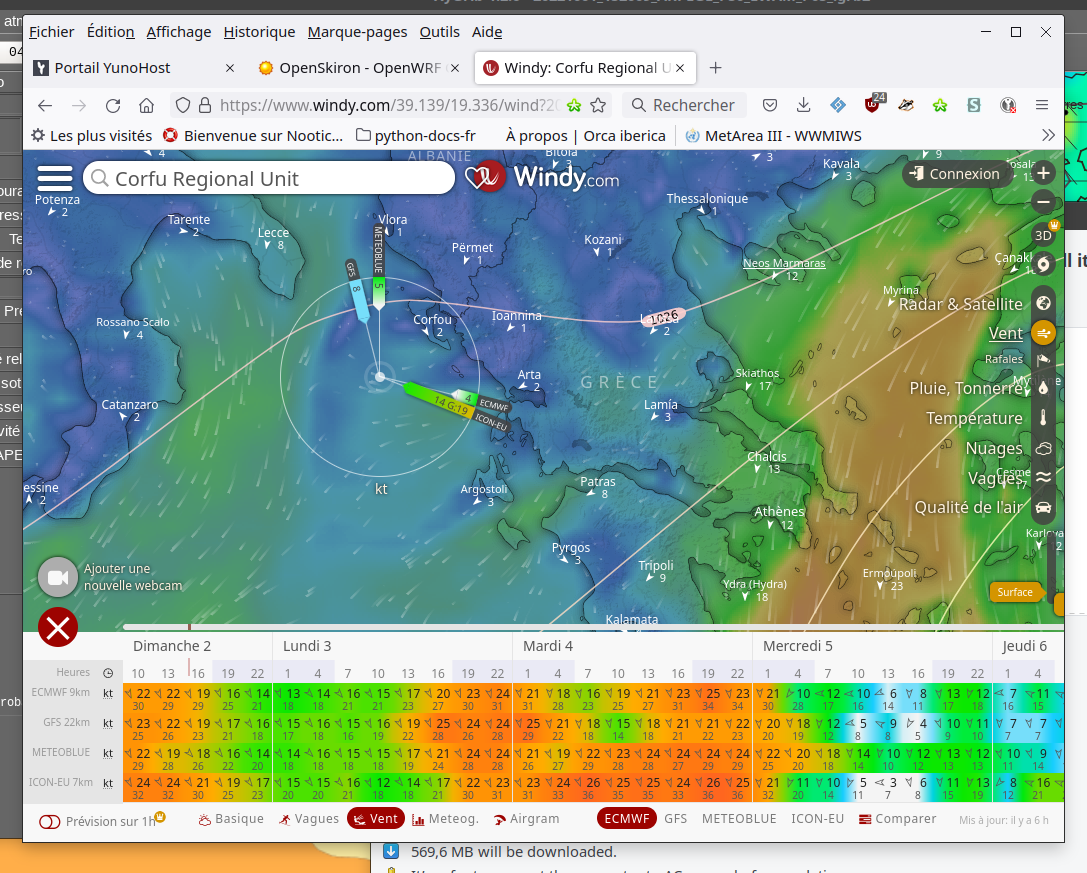Click the Windy.com logo

(x=542, y=177)
